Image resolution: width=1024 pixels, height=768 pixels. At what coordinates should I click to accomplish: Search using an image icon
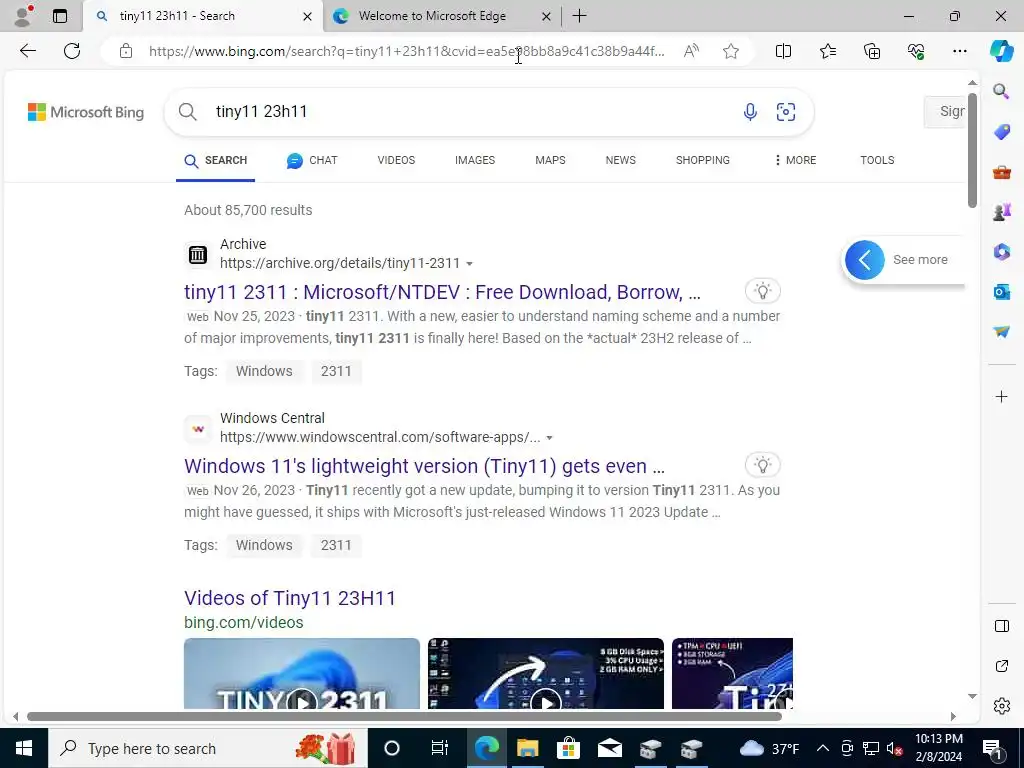point(786,112)
